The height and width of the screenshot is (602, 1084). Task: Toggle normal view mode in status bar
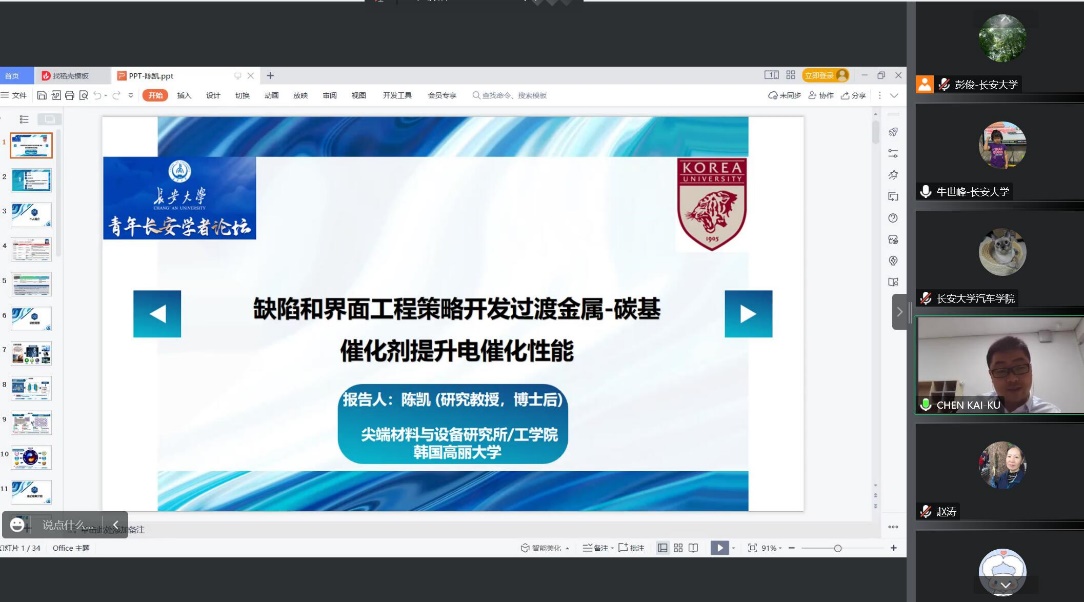click(662, 548)
